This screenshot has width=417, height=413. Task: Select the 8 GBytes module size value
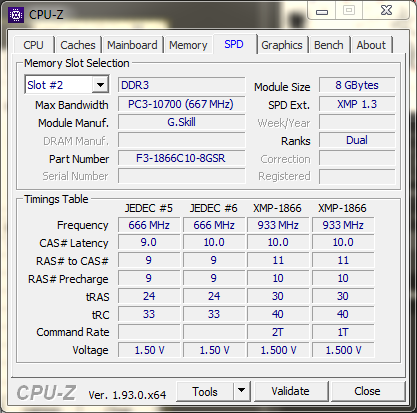[x=357, y=85]
